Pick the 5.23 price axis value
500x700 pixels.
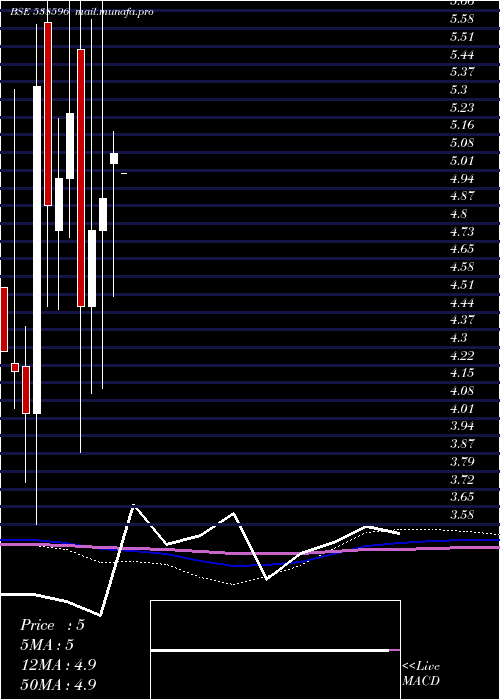pos(462,108)
